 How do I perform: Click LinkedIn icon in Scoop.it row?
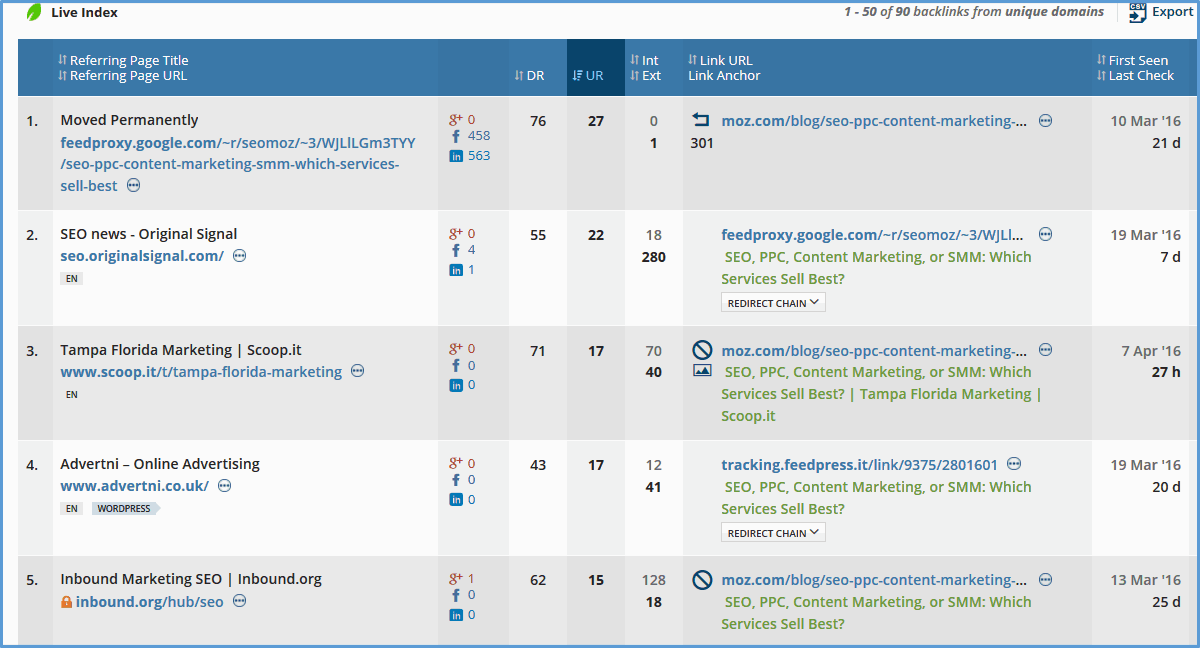pyautogui.click(x=456, y=385)
